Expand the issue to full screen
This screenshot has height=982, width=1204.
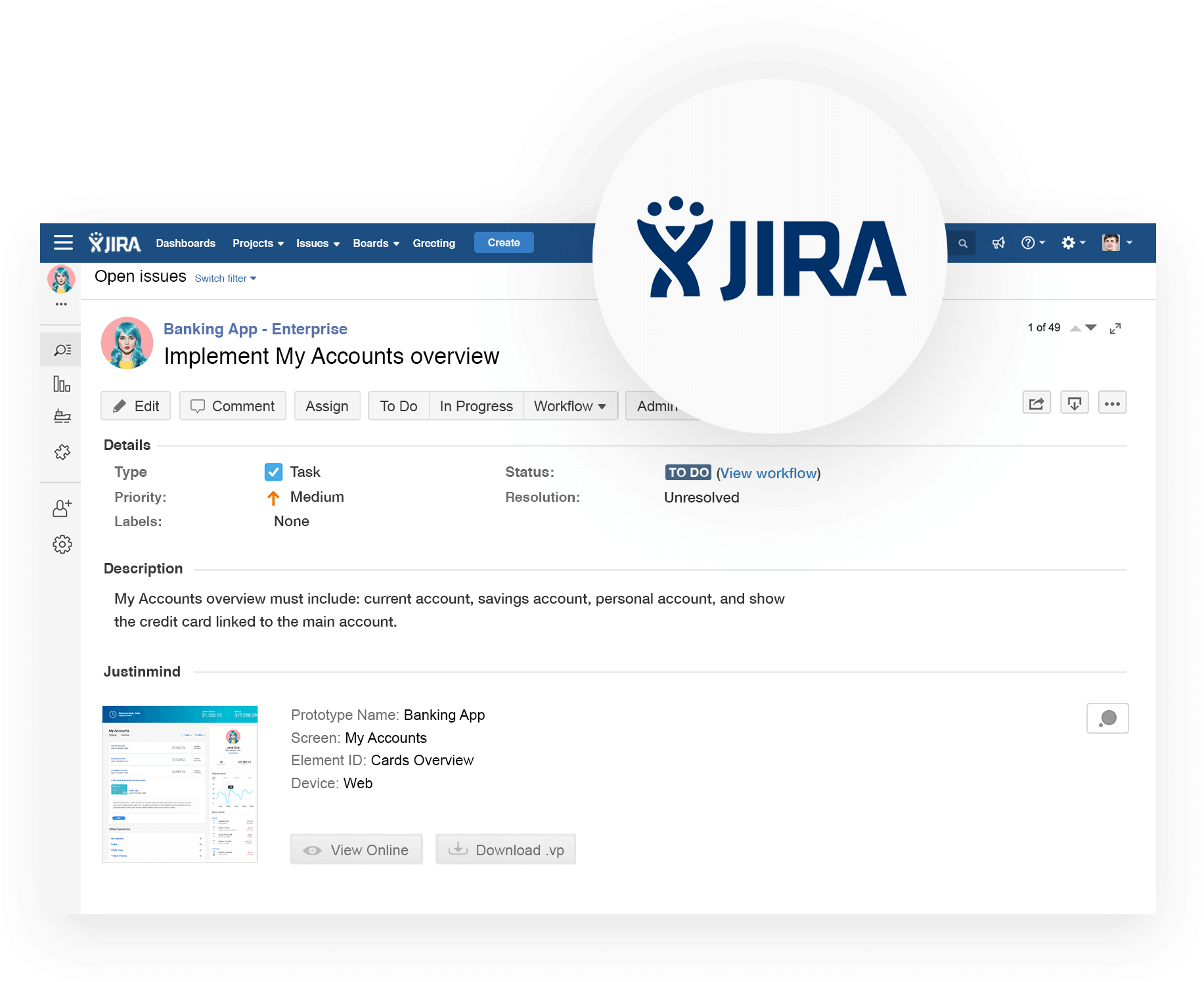(x=1115, y=328)
